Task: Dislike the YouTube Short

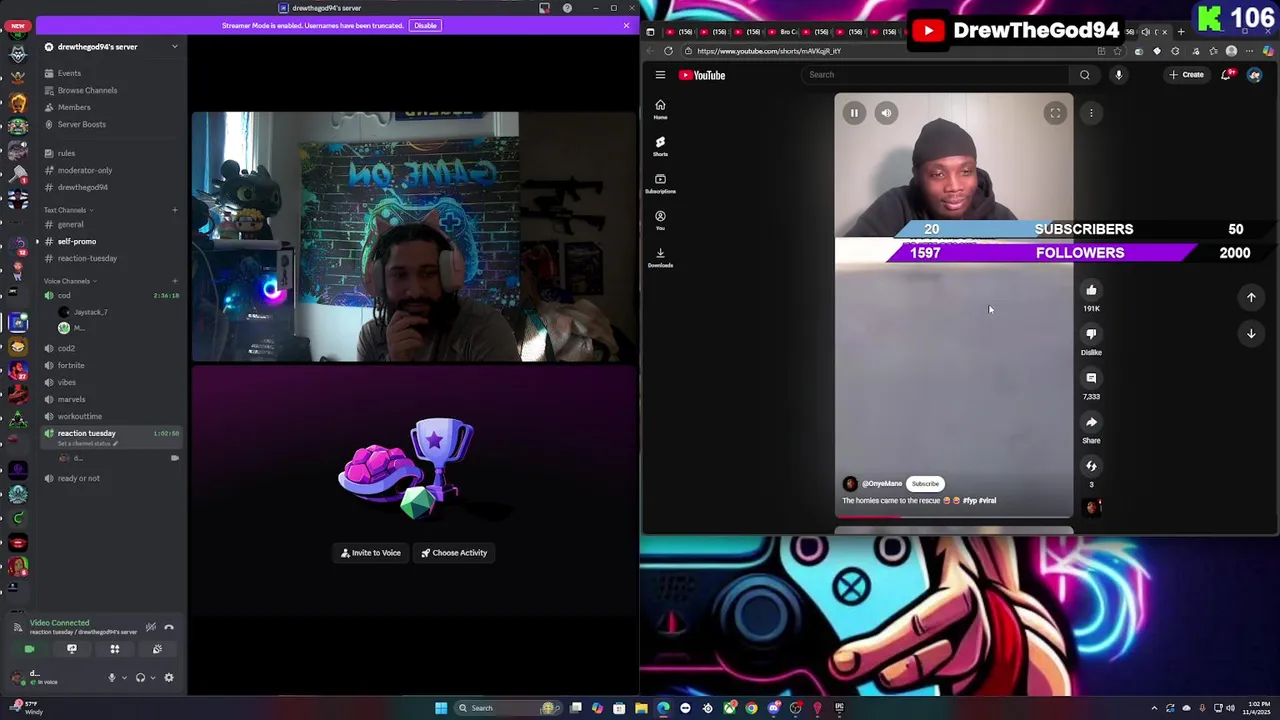Action: [x=1091, y=334]
